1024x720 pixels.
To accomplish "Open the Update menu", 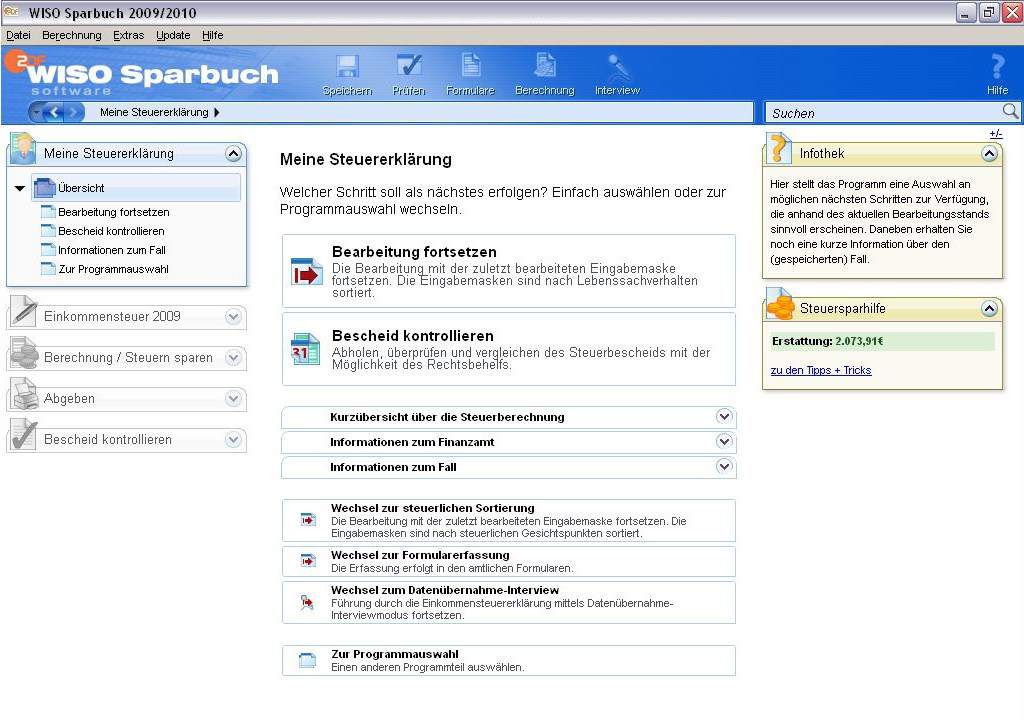I will point(172,35).
